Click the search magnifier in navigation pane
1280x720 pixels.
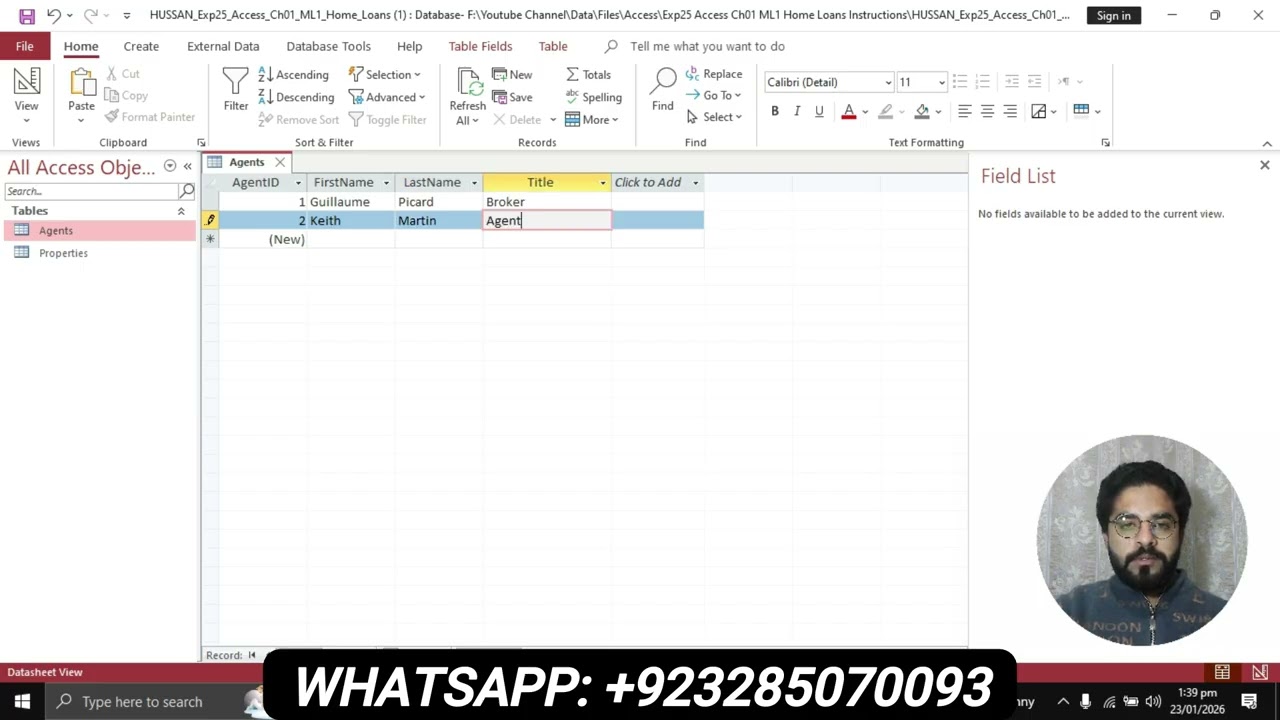coord(186,190)
